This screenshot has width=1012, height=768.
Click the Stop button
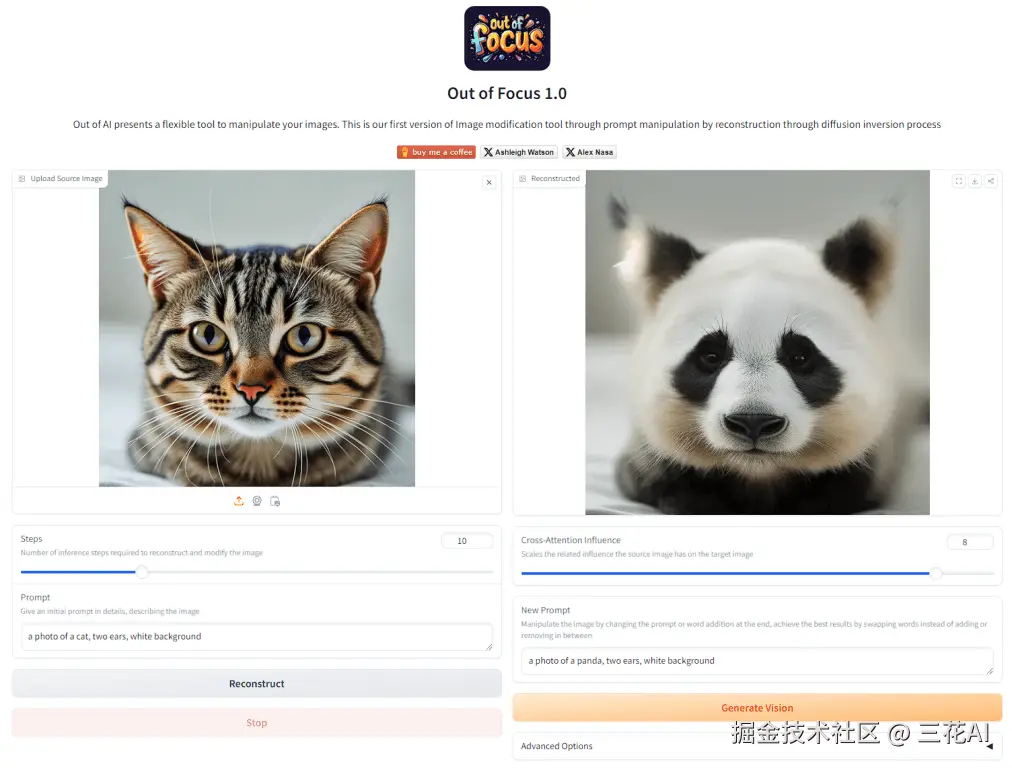coord(257,723)
